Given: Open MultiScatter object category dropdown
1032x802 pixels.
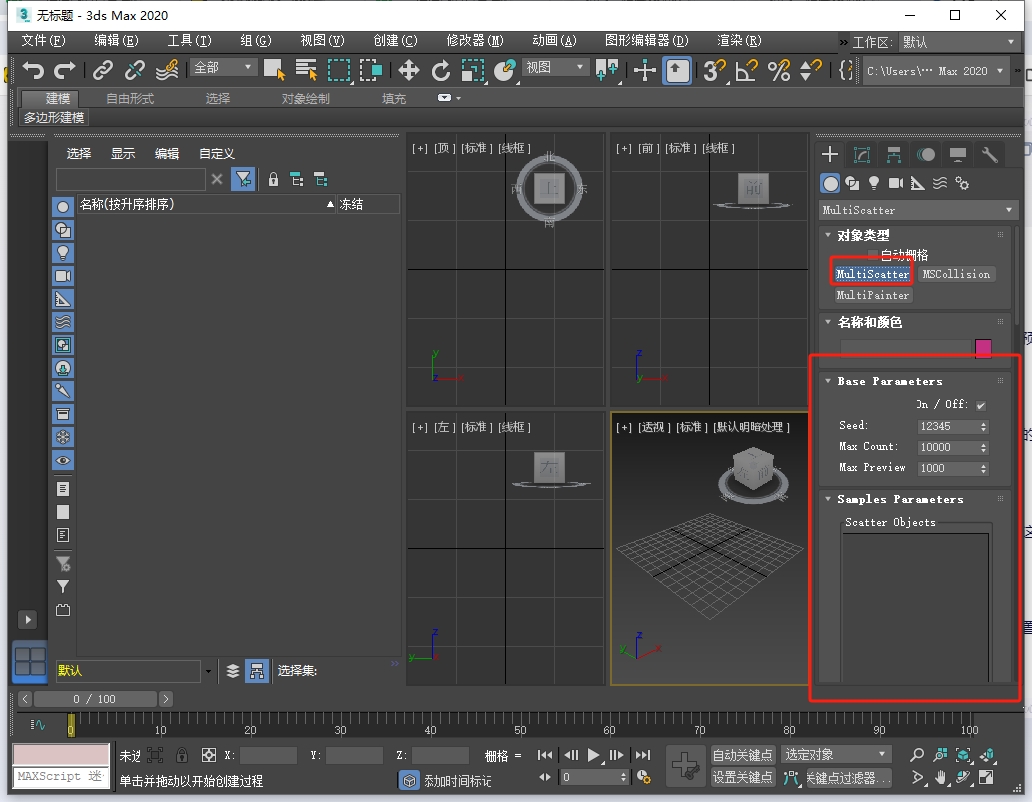Looking at the screenshot, I should click(x=917, y=210).
